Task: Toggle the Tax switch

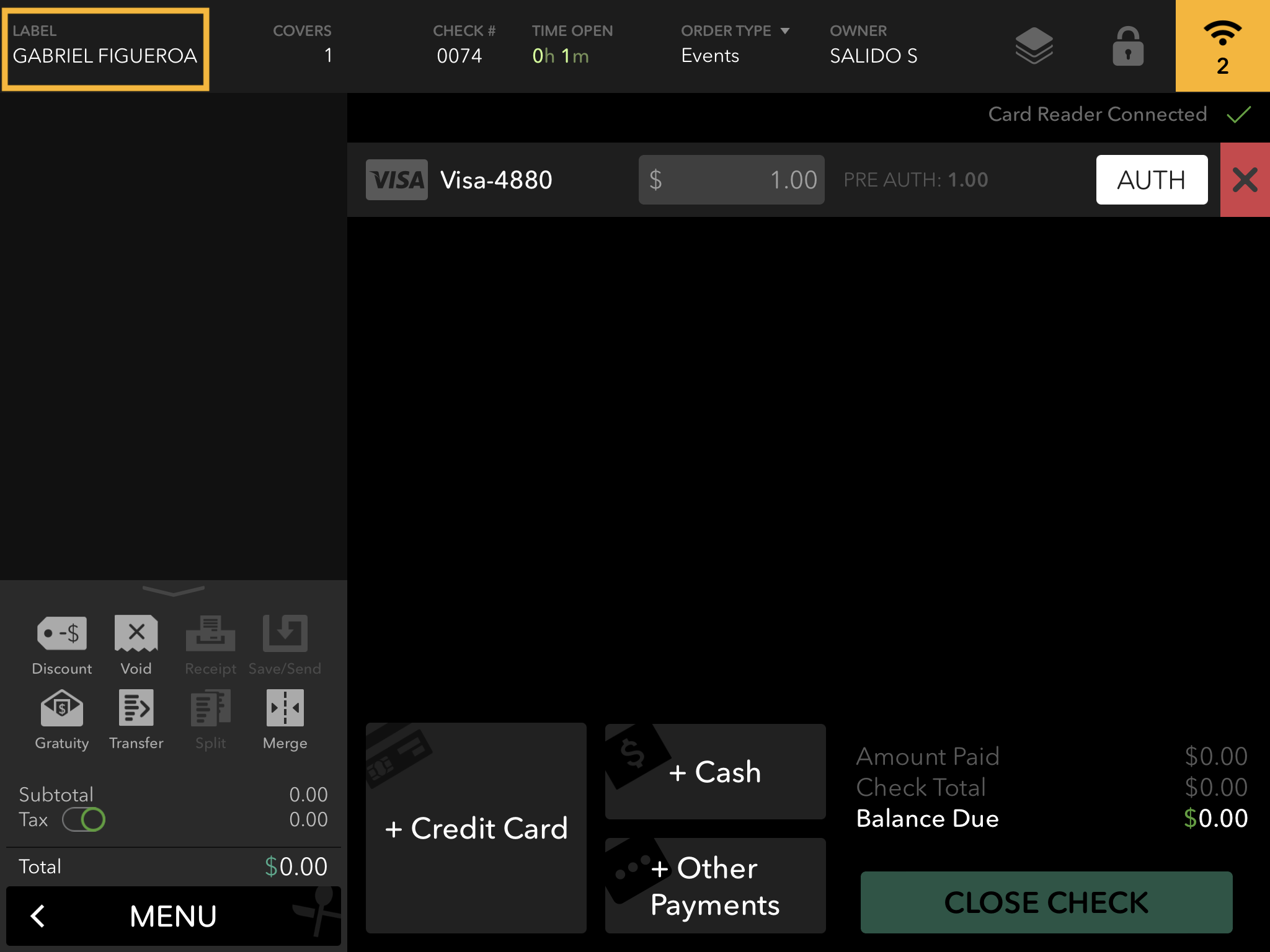Action: pyautogui.click(x=84, y=819)
